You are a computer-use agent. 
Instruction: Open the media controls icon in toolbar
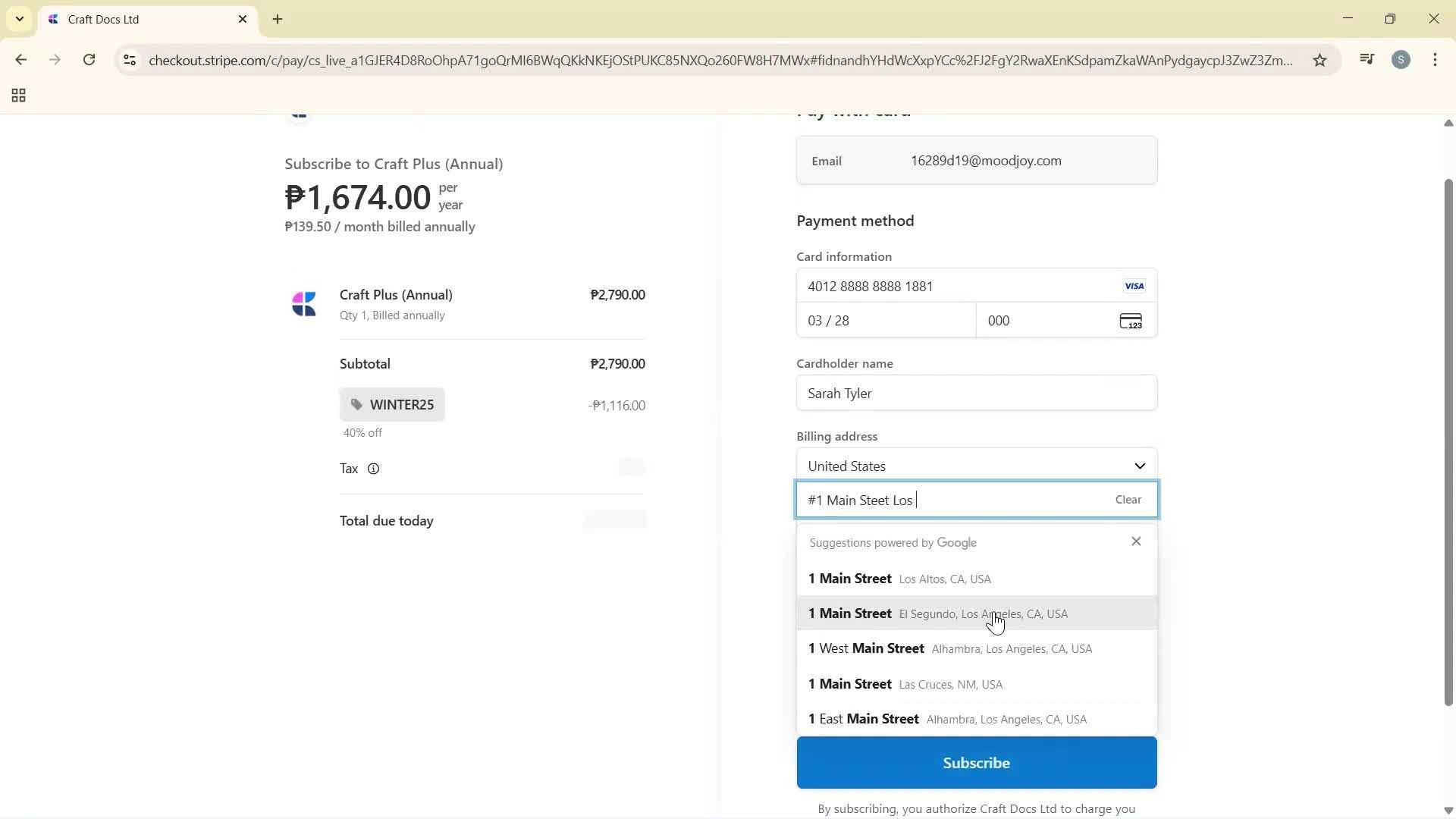click(1365, 59)
